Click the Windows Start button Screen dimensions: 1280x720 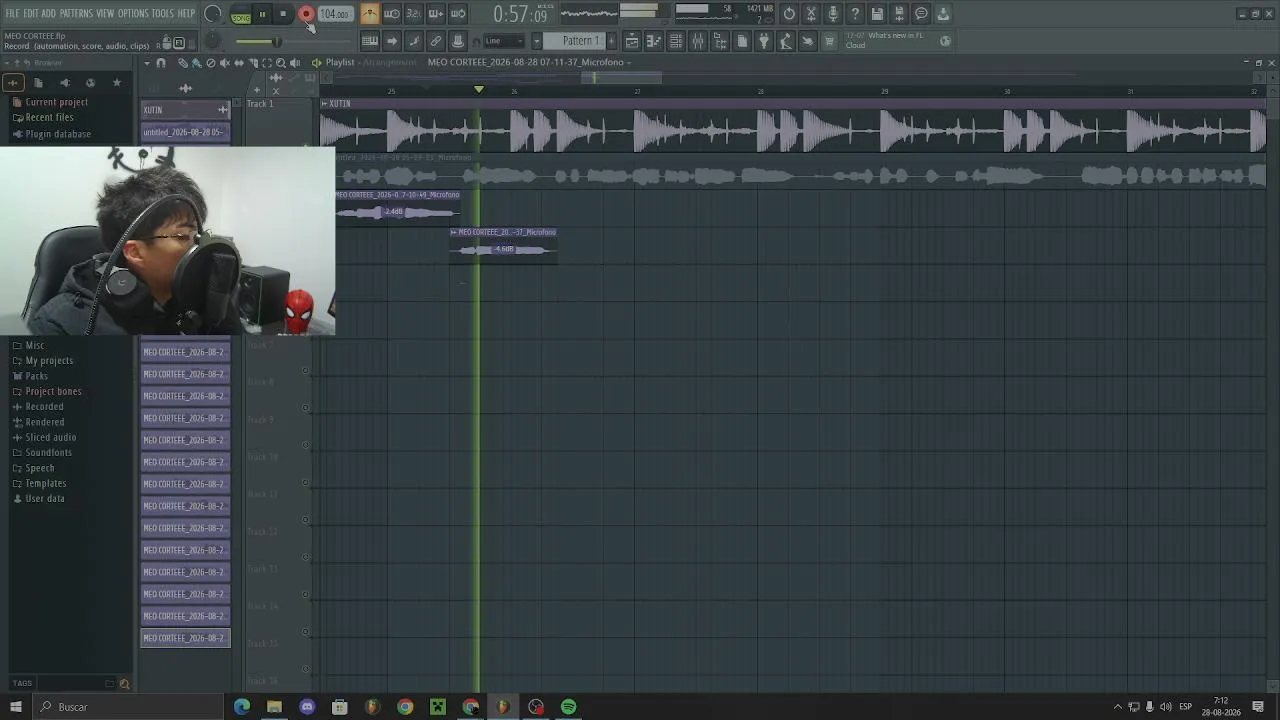15,707
